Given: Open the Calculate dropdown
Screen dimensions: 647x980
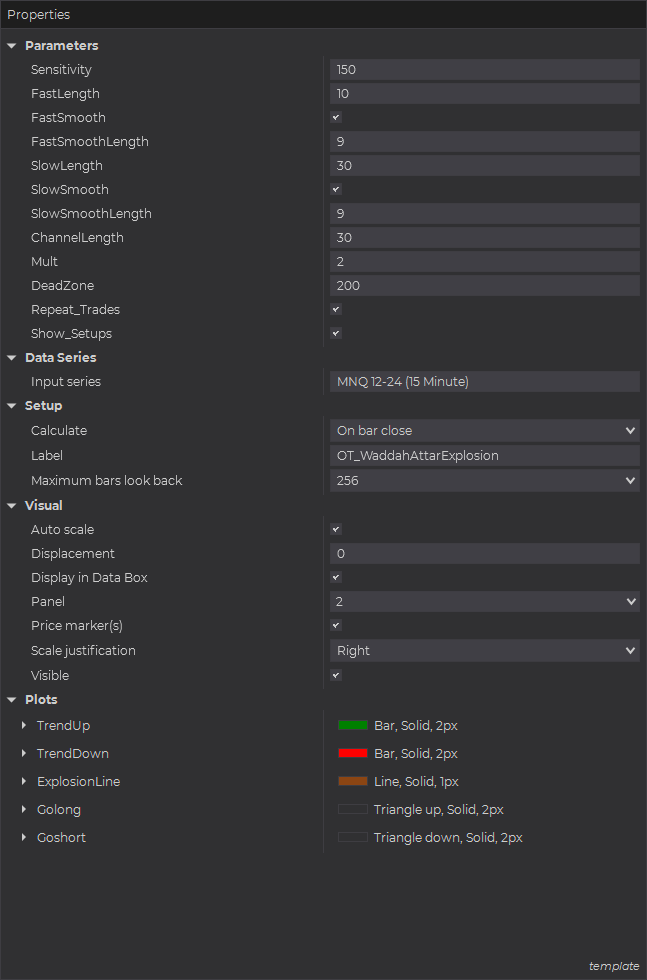Looking at the screenshot, I should coord(484,431).
